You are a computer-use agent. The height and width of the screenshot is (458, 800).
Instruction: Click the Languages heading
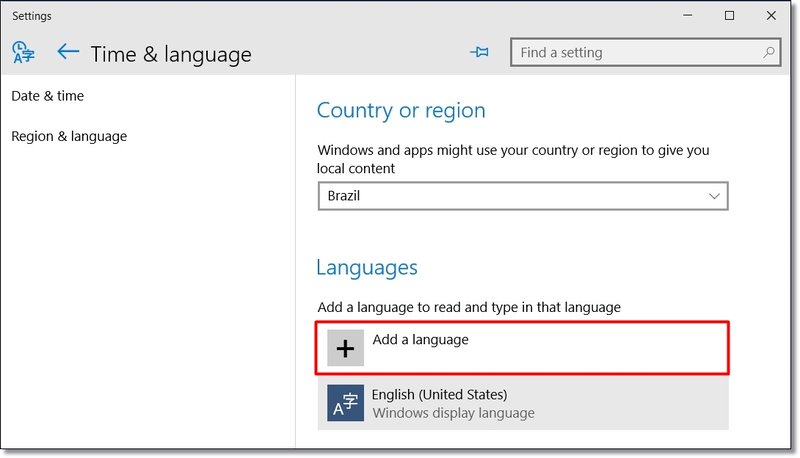(x=367, y=268)
